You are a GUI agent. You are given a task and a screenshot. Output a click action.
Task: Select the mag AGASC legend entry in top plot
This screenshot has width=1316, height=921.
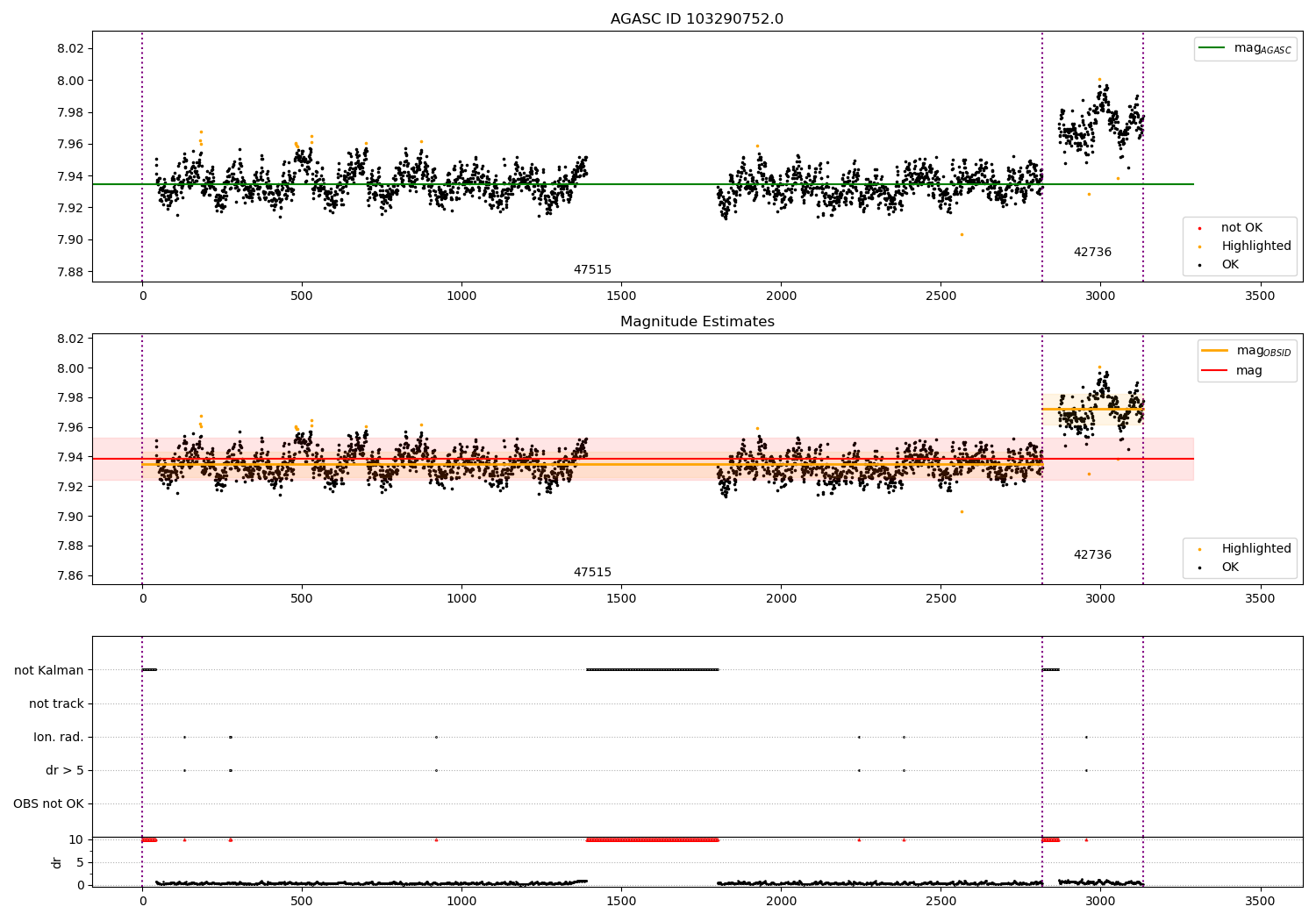[x=1244, y=48]
